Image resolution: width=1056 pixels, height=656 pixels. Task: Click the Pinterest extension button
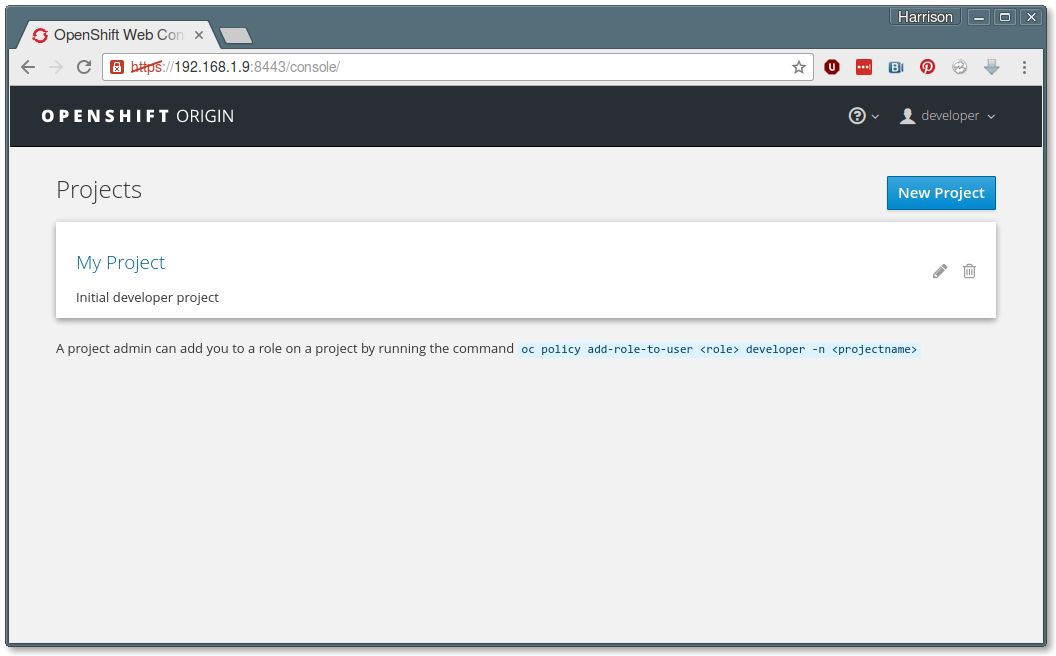pos(928,67)
